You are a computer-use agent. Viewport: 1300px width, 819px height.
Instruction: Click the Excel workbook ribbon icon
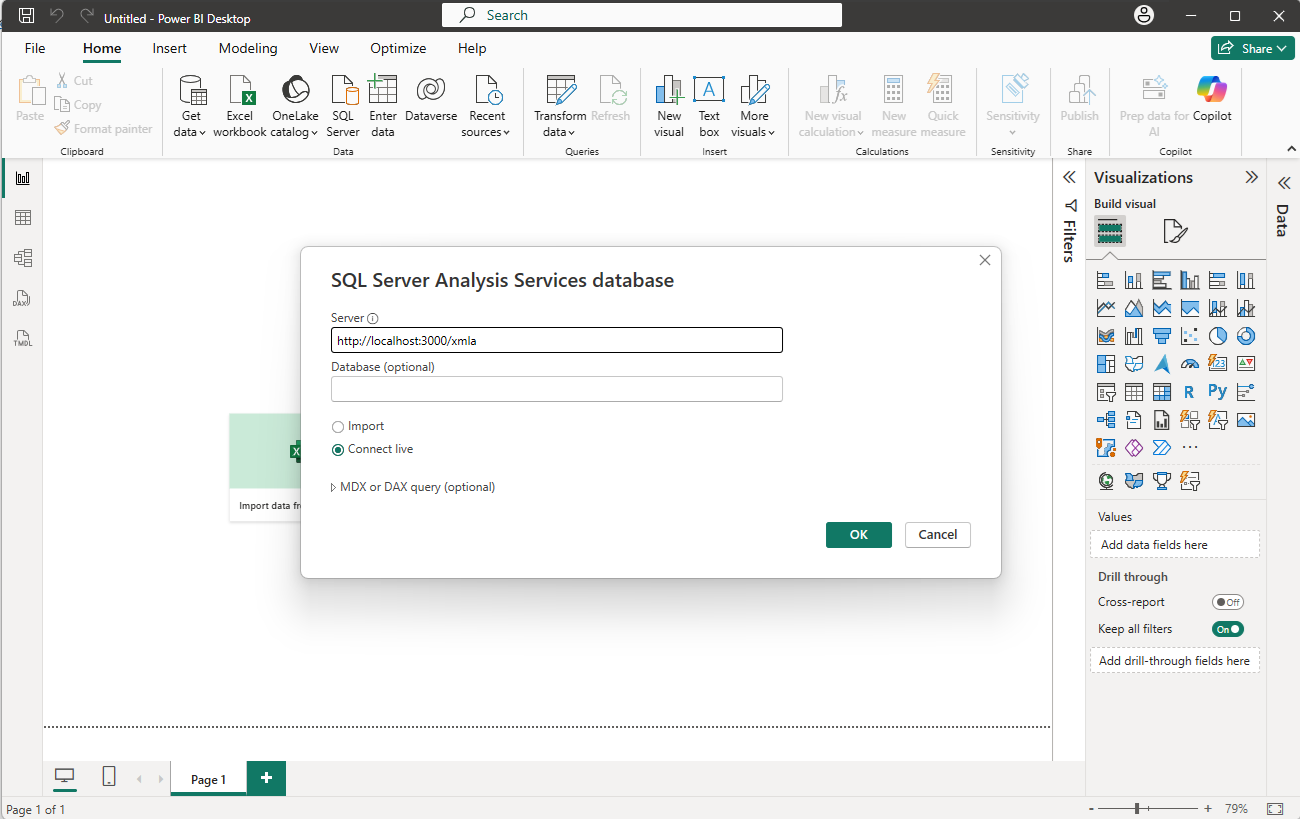coord(240,106)
